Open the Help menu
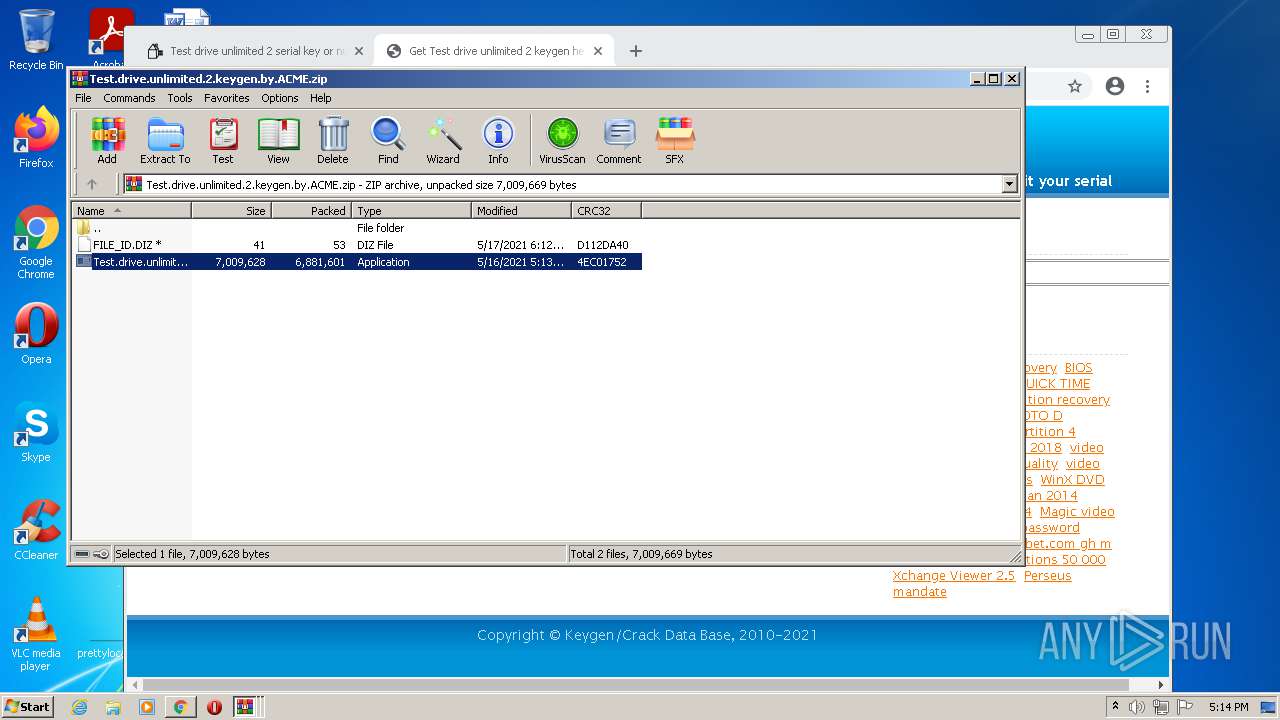1280x720 pixels. pos(320,98)
